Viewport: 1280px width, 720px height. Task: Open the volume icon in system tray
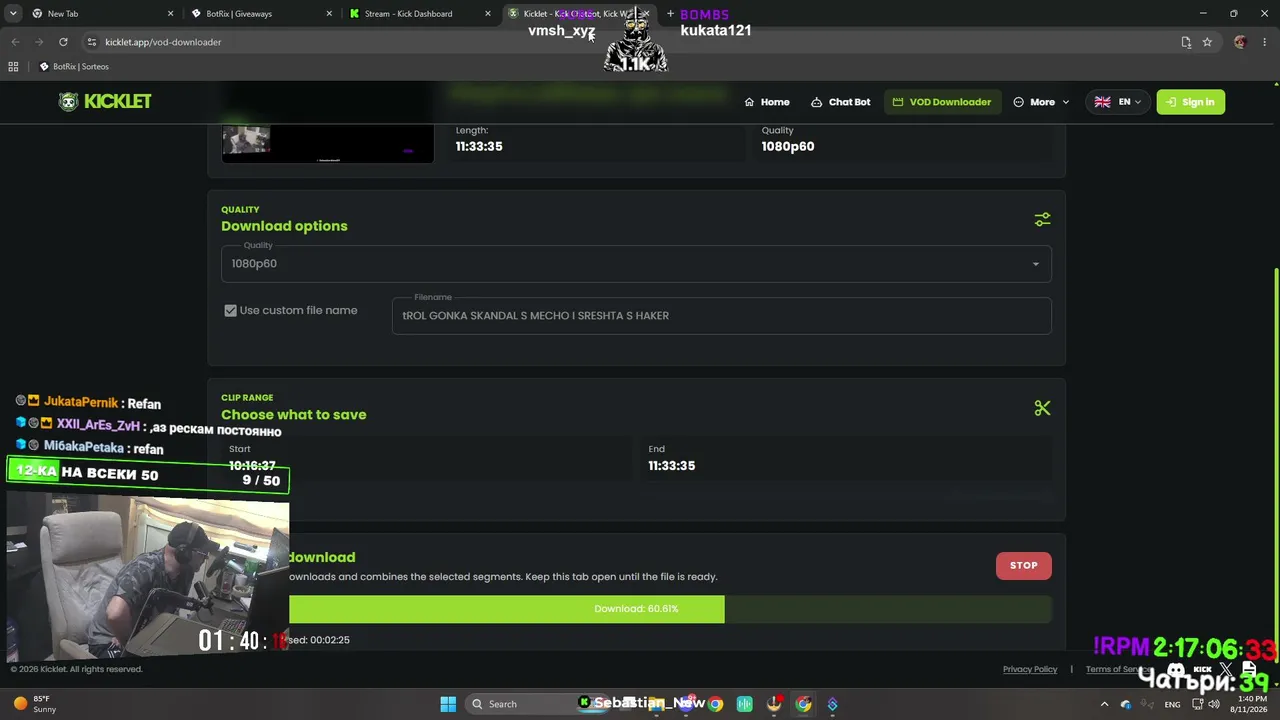point(1214,704)
